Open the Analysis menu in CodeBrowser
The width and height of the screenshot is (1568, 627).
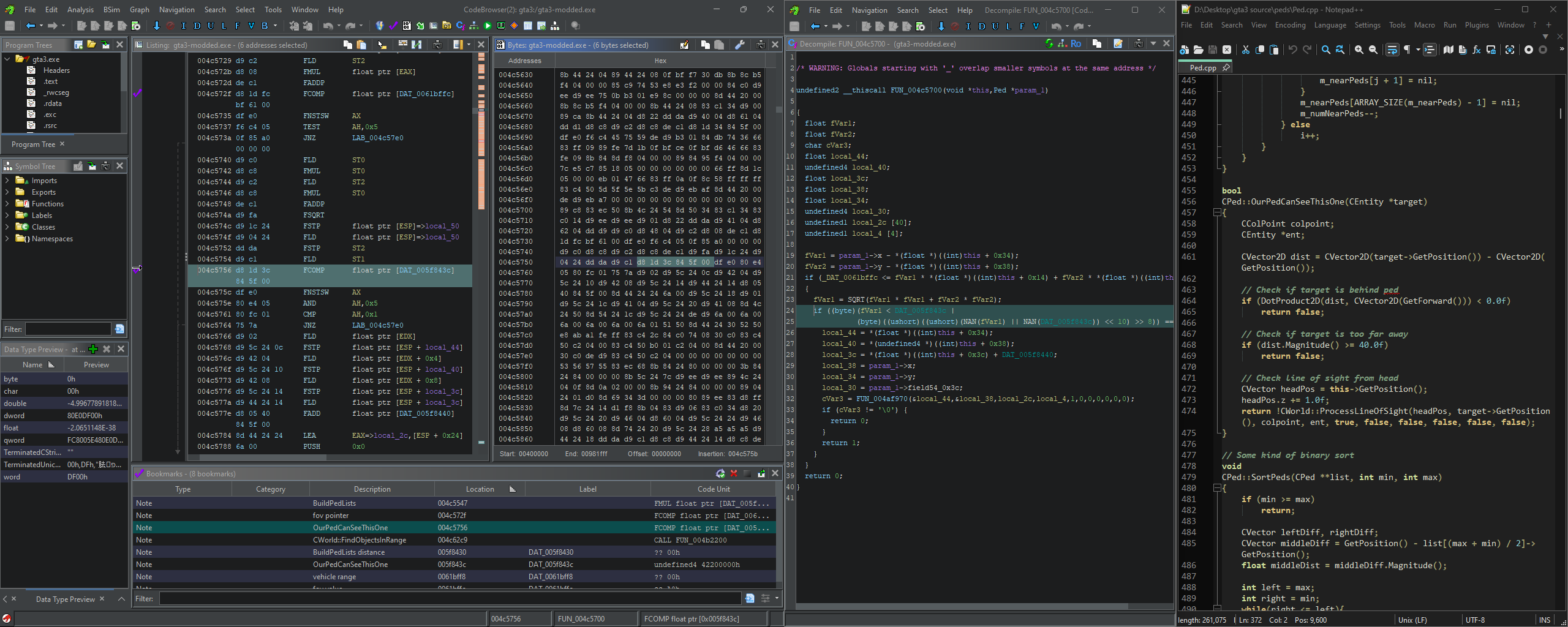coord(80,10)
